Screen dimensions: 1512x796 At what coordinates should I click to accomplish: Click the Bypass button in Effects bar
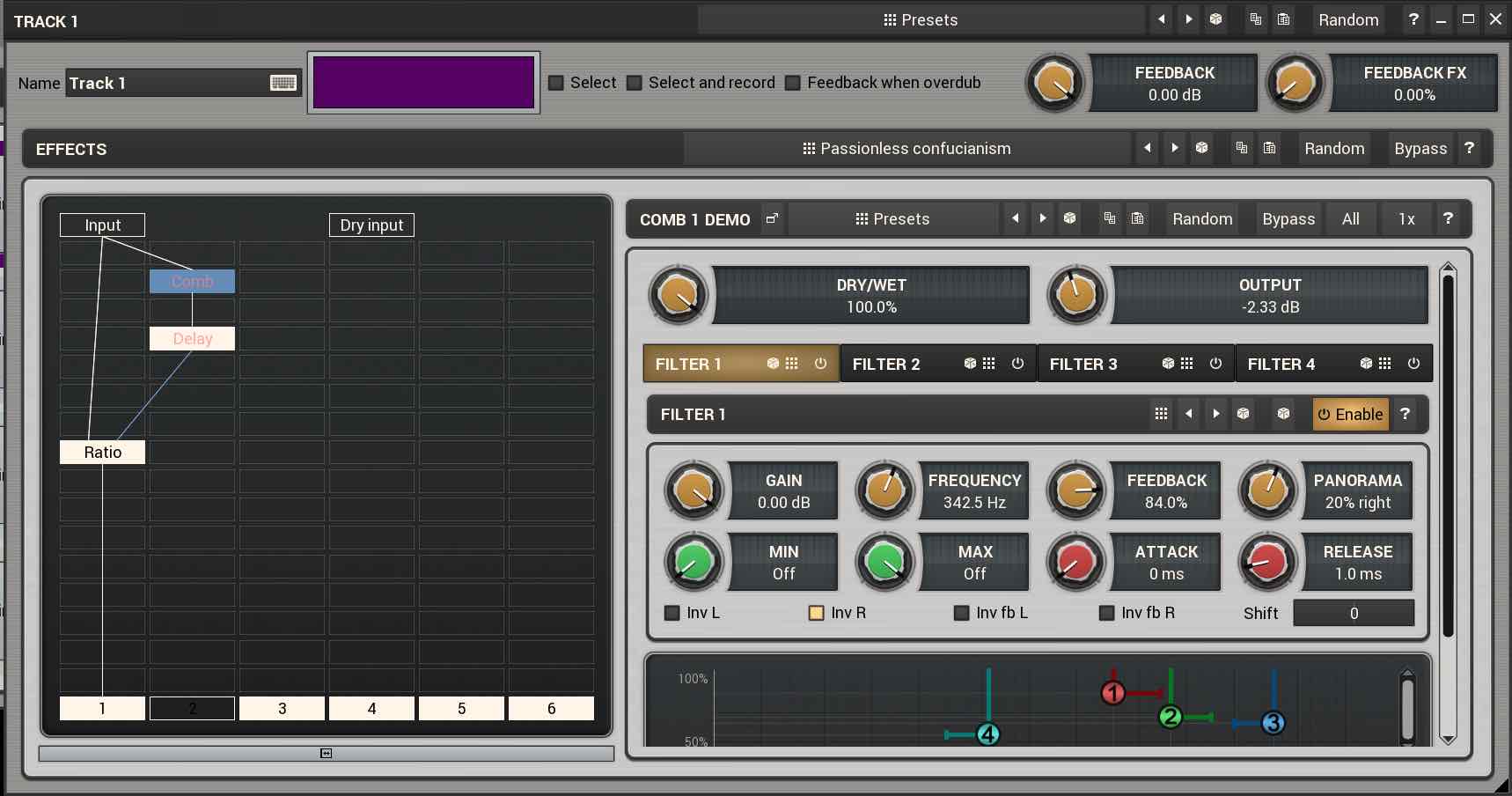point(1420,149)
